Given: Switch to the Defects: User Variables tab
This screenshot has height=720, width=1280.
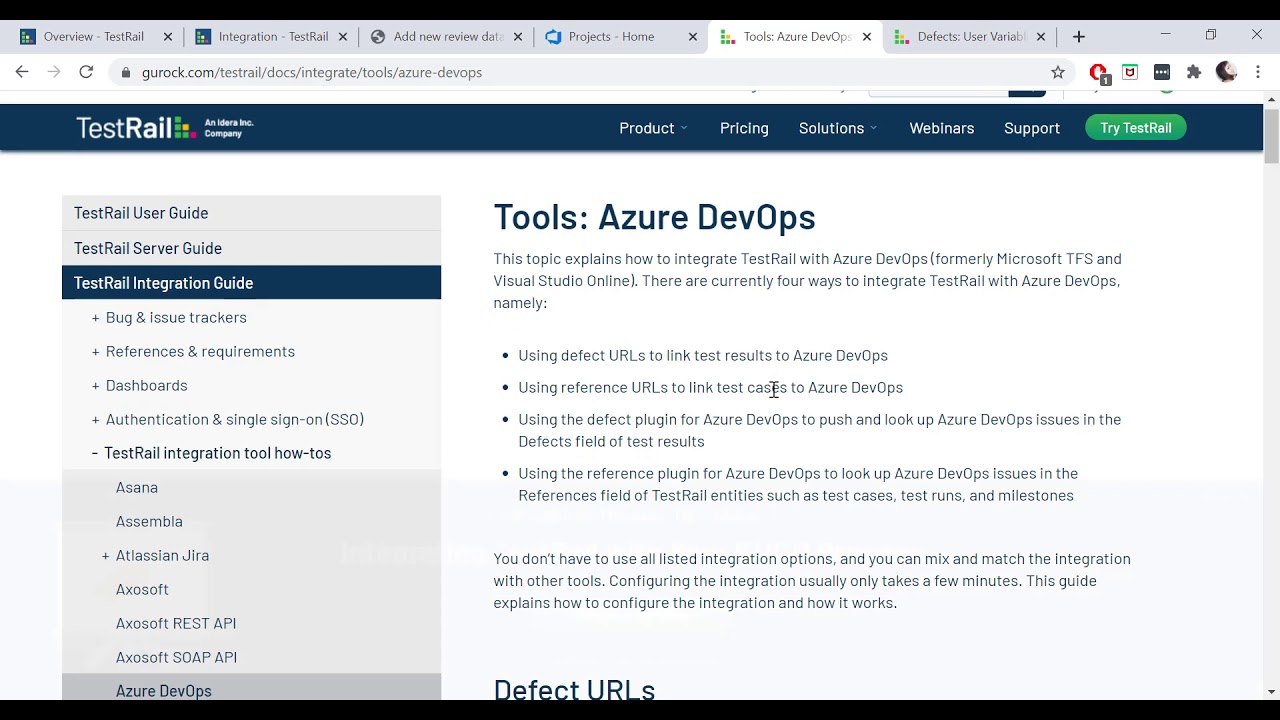Looking at the screenshot, I should 971,37.
